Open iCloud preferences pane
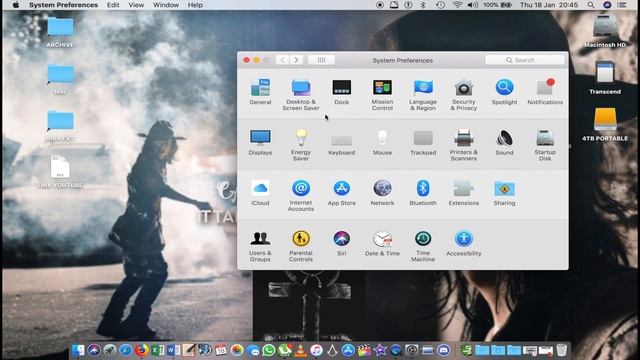 click(x=260, y=193)
